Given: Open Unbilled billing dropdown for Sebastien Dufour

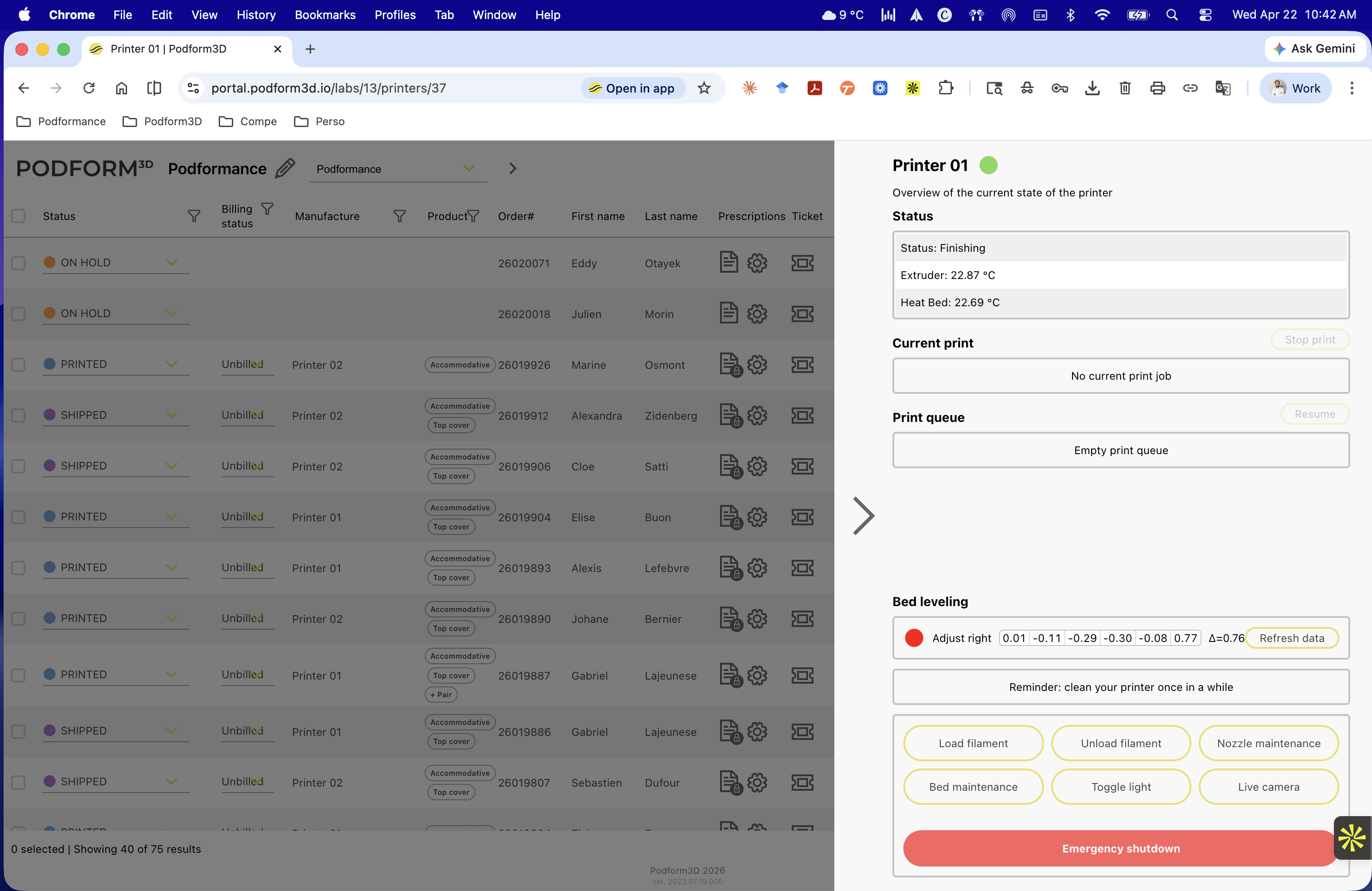Looking at the screenshot, I should tap(247, 782).
